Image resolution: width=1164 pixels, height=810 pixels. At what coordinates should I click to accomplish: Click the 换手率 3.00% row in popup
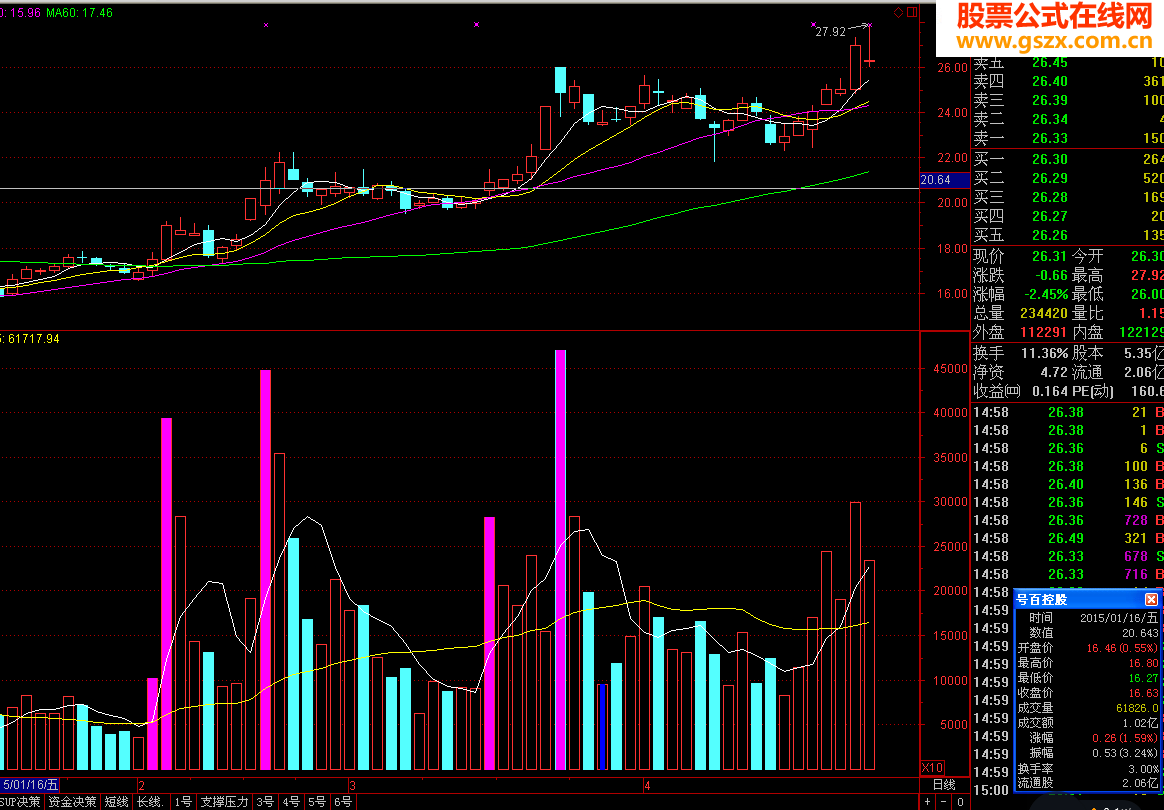click(1088, 769)
